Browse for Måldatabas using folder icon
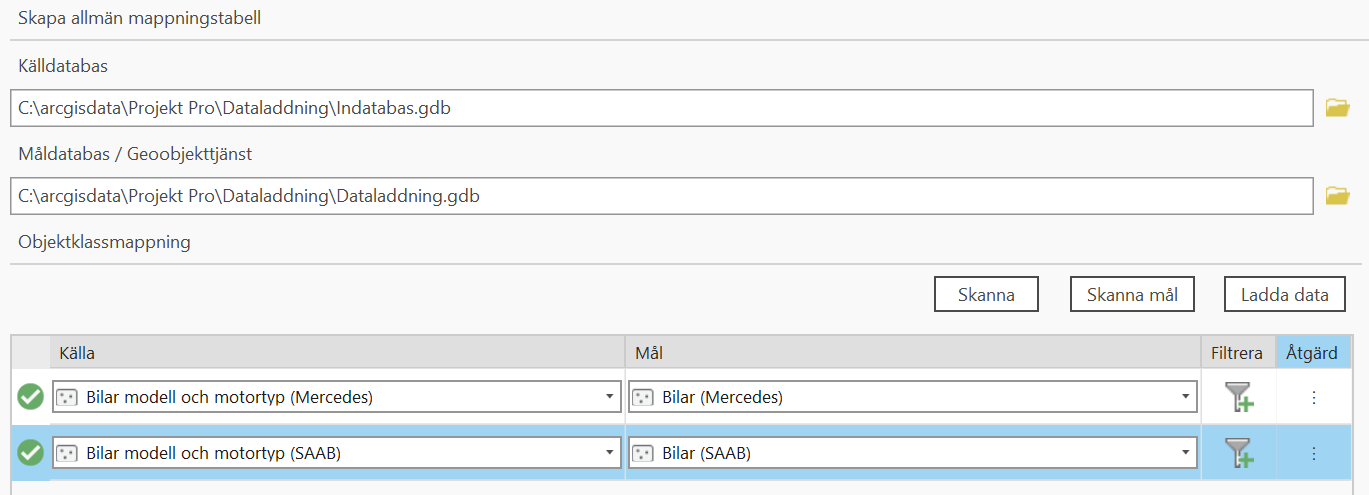1369x495 pixels. click(x=1337, y=196)
